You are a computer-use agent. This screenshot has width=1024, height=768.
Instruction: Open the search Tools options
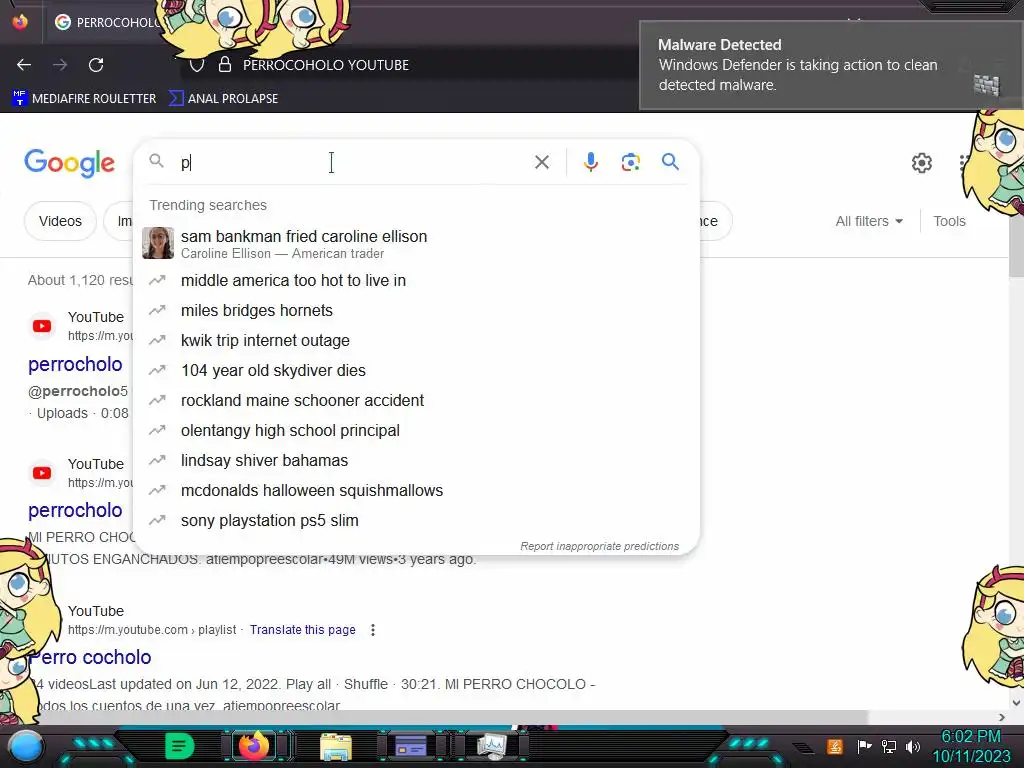(x=949, y=221)
